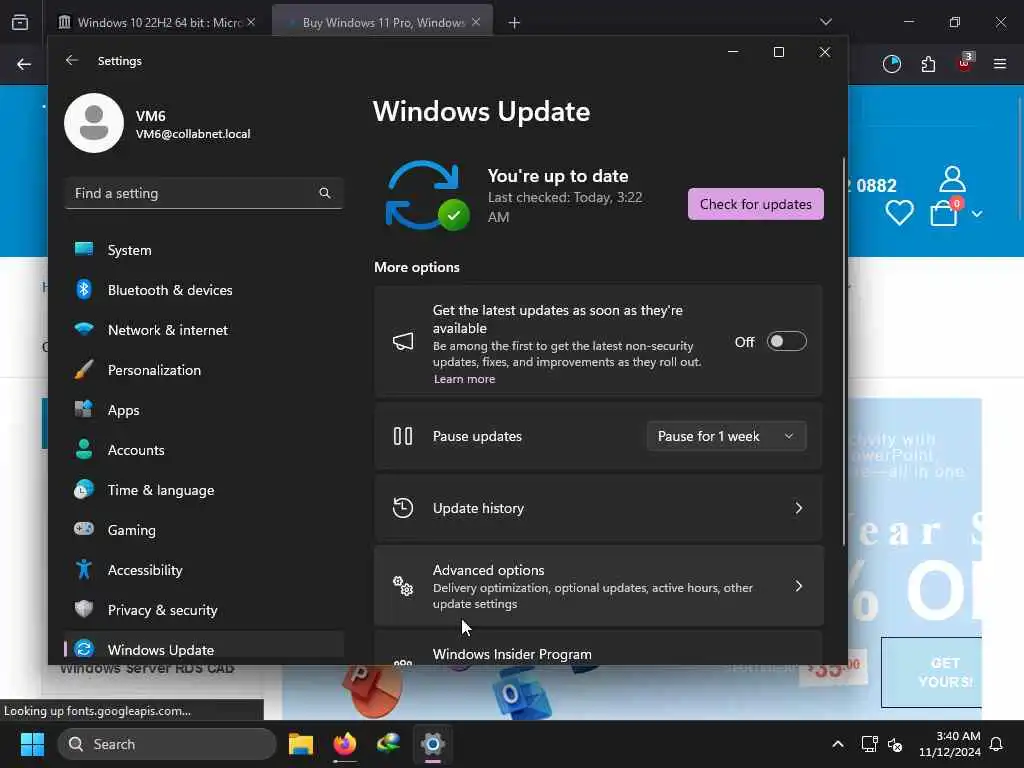Click the Check for updates button
The width and height of the screenshot is (1024, 768).
(756, 204)
